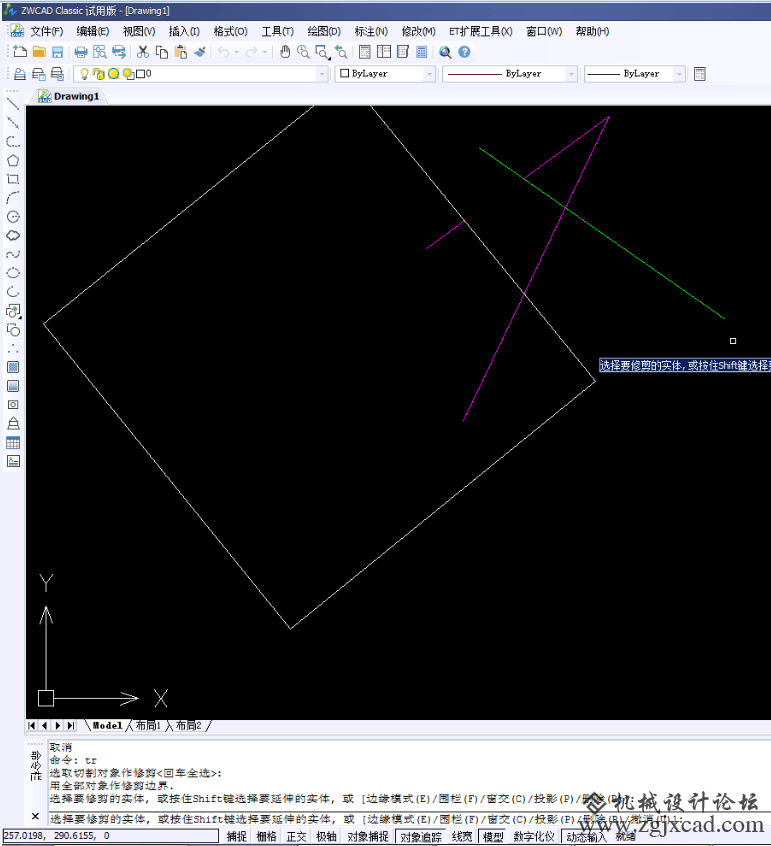Image resolution: width=771 pixels, height=846 pixels.
Task: Open the Layer Properties Manager icon
Action: [19, 74]
